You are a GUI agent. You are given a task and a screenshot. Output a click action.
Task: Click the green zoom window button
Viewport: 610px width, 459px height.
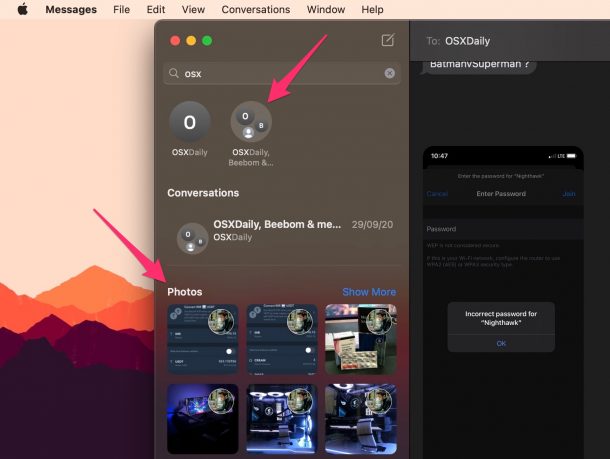click(207, 41)
